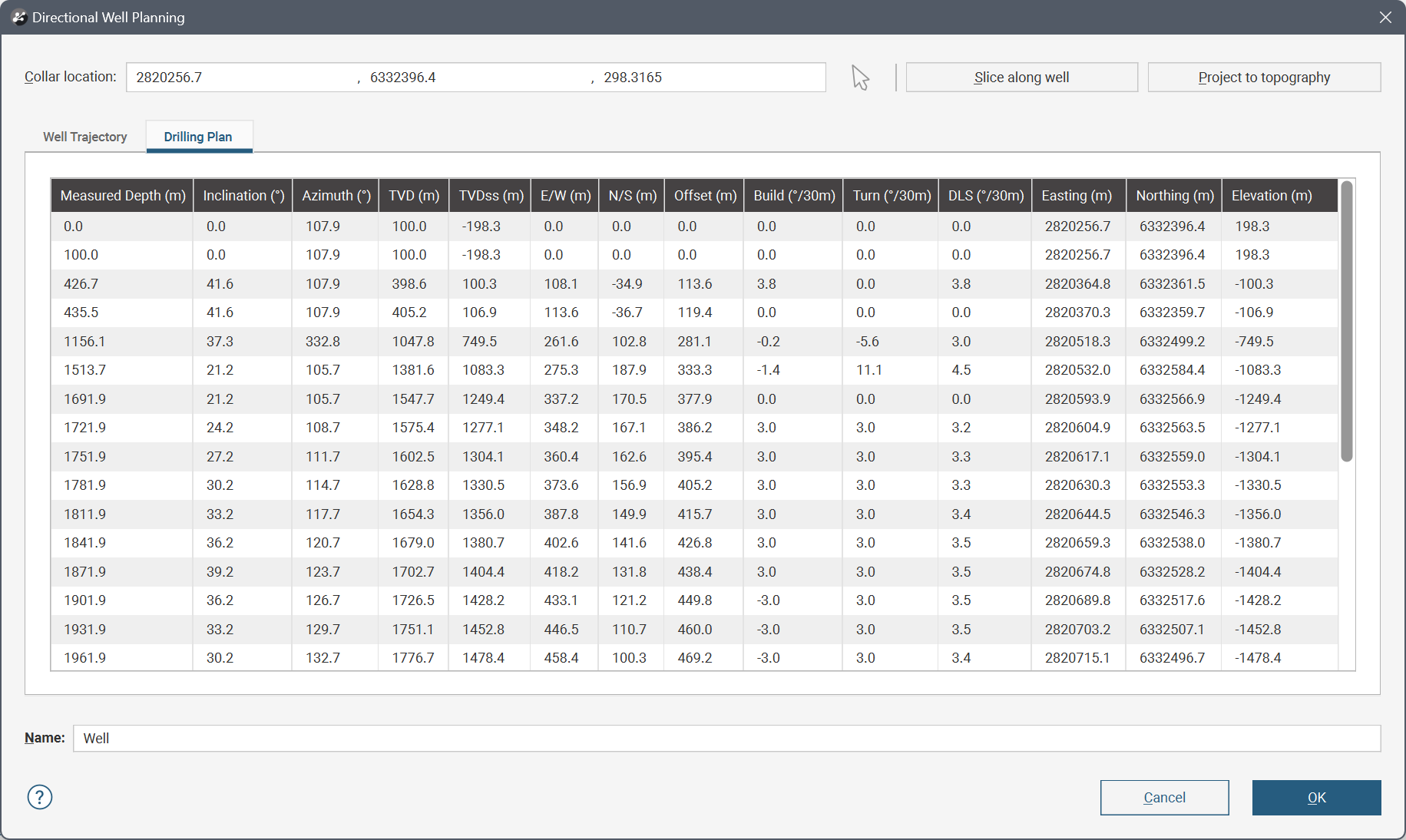Click the application icon in title bar
The image size is (1406, 840).
coord(19,18)
